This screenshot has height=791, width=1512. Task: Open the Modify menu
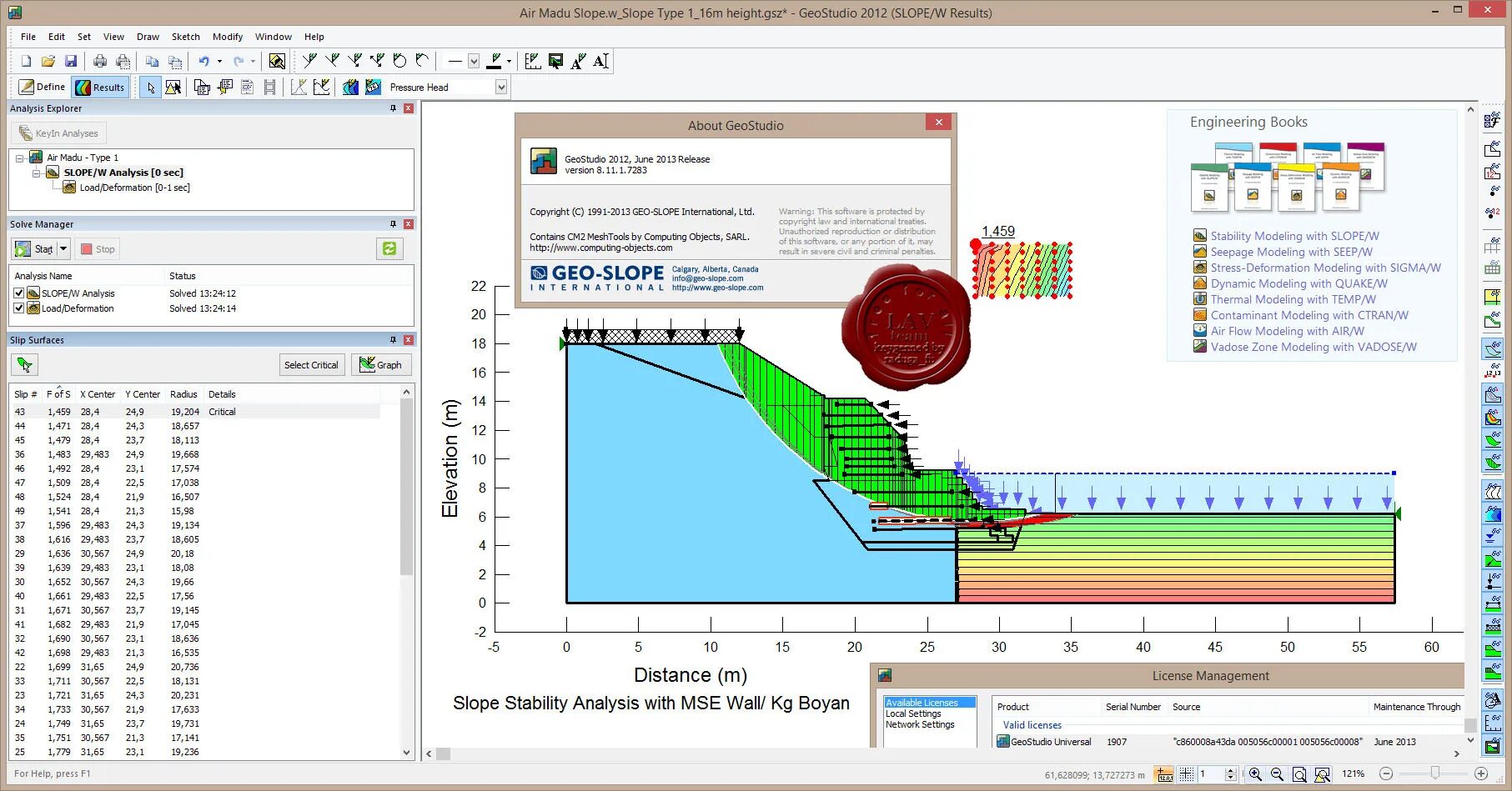click(228, 37)
